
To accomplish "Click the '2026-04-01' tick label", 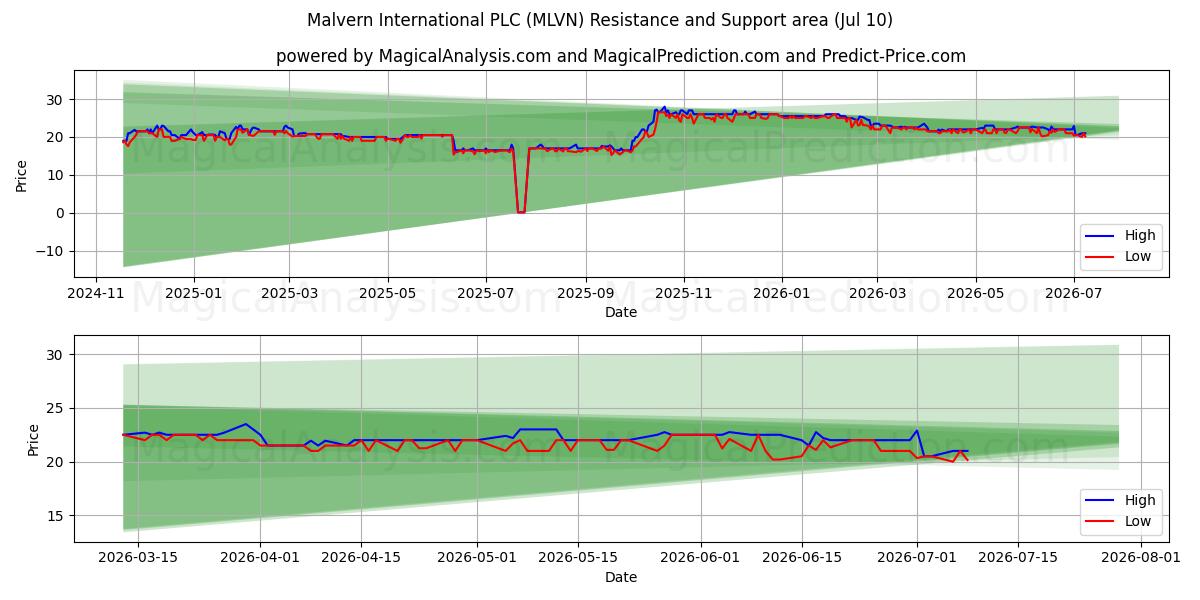I will point(261,558).
